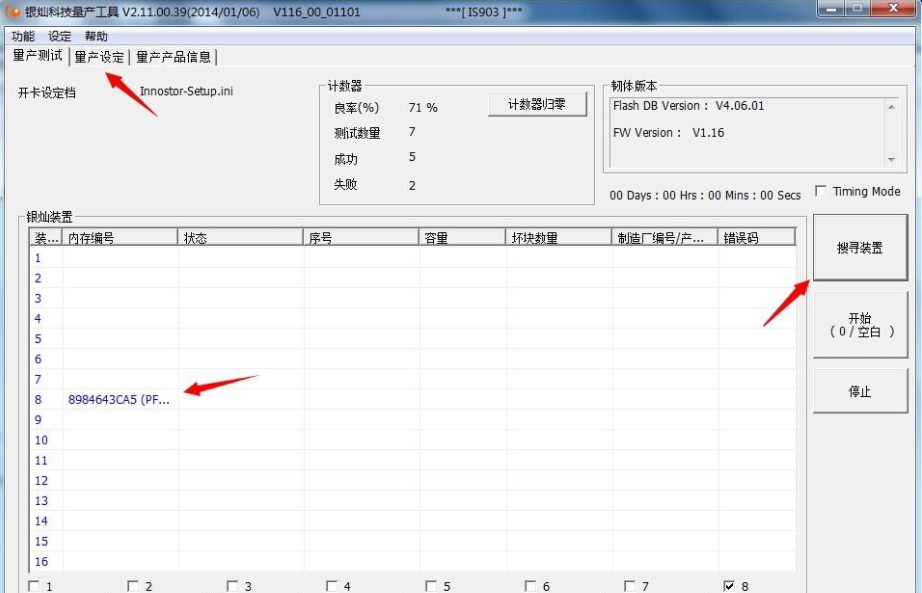Image resolution: width=922 pixels, height=593 pixels.
Task: Switch to the 量产设定 tab
Action: click(99, 57)
